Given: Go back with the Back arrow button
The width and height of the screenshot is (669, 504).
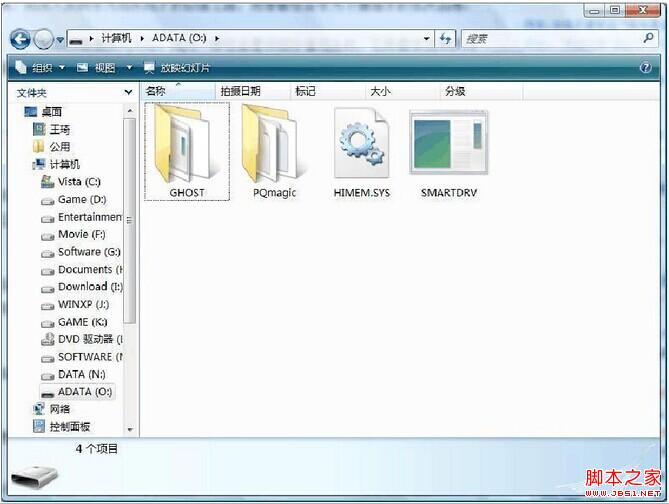Looking at the screenshot, I should point(20,40).
